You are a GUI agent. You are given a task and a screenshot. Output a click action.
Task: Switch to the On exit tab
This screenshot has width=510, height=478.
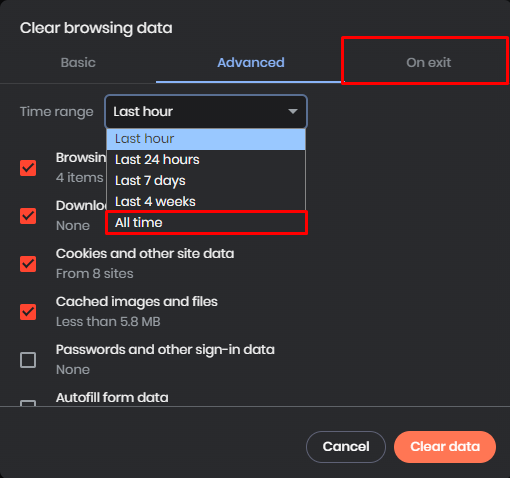click(428, 63)
